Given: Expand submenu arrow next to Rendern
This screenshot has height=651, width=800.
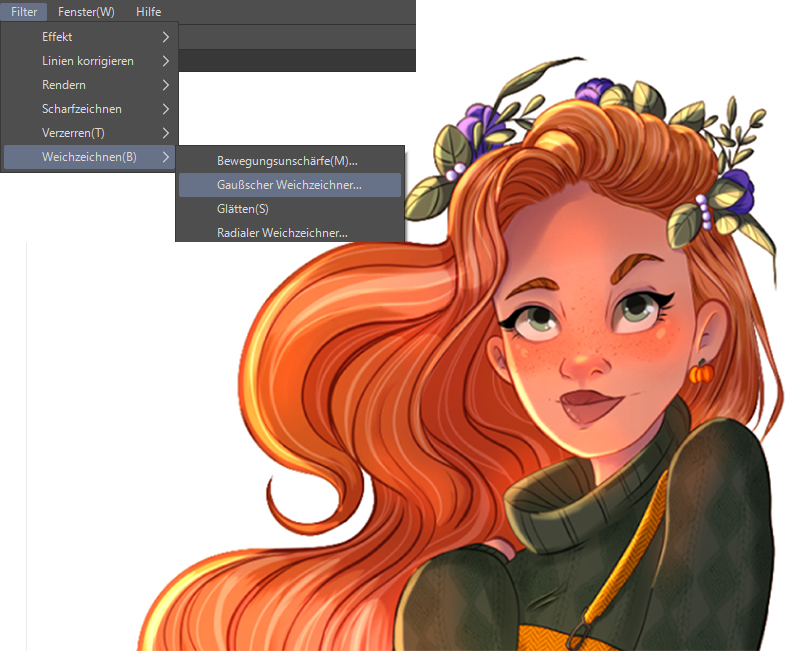Looking at the screenshot, I should point(165,85).
